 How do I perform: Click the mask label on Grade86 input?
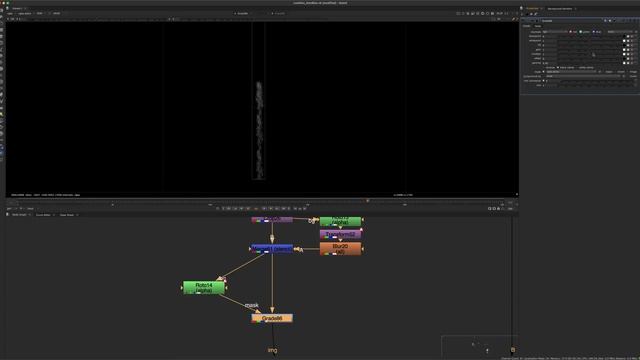tap(251, 305)
